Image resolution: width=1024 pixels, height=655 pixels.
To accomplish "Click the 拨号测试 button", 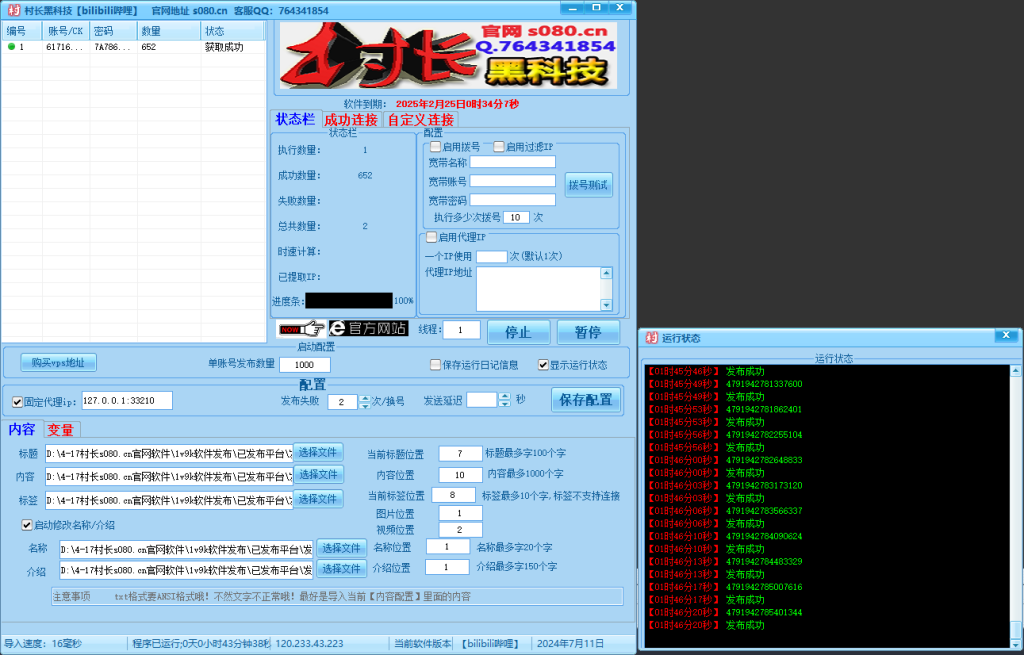I will (589, 184).
